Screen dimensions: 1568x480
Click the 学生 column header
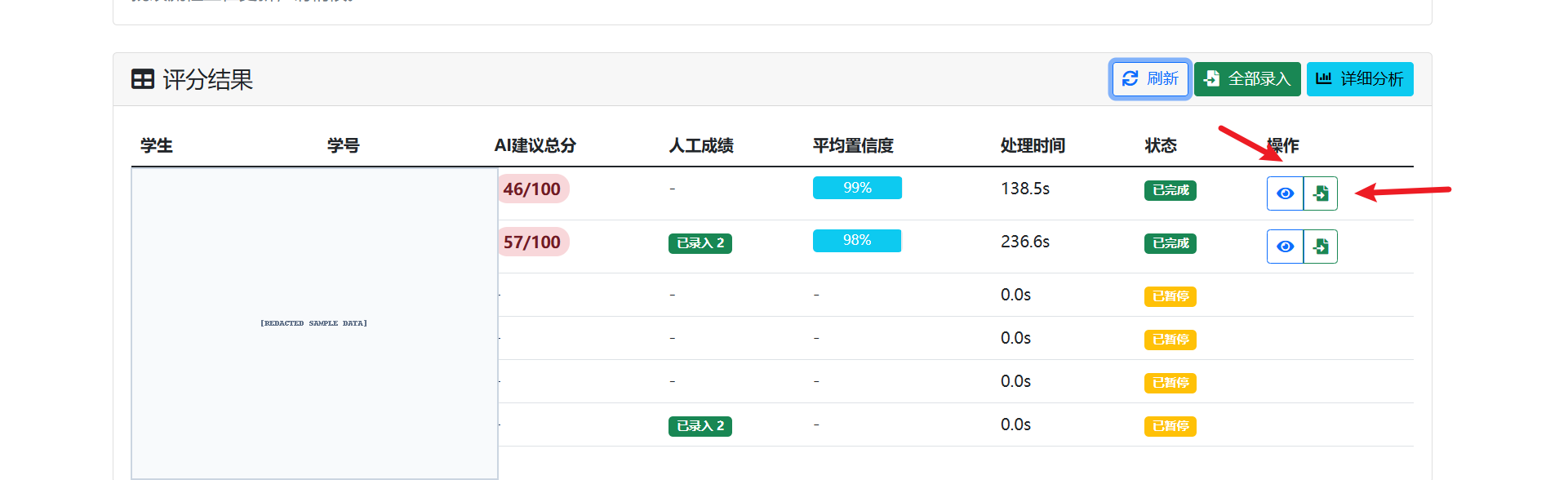(157, 145)
